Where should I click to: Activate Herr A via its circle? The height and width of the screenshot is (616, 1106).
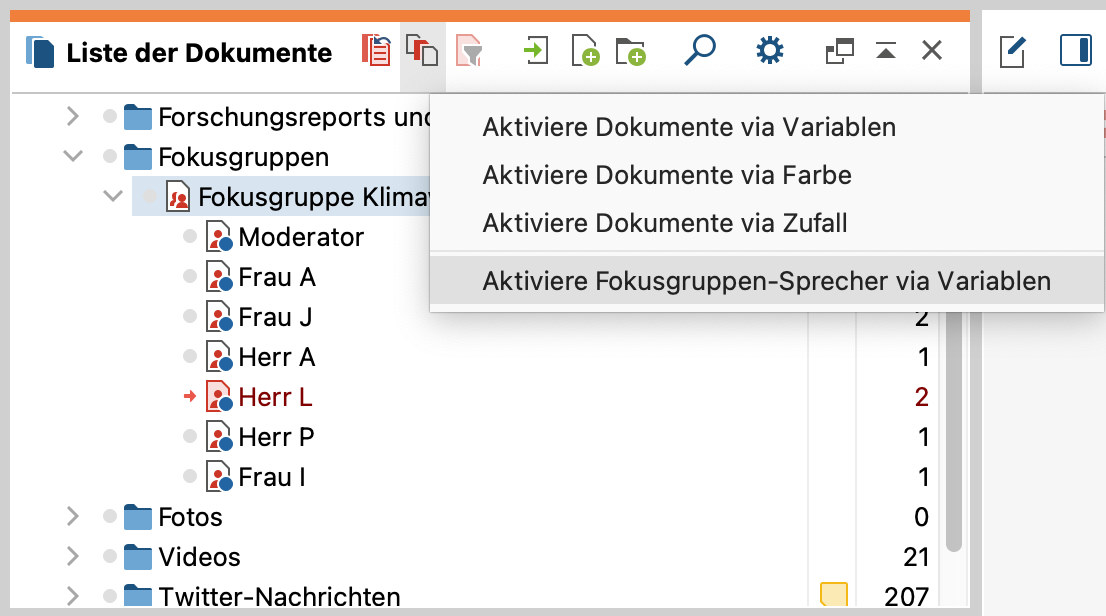(190, 356)
